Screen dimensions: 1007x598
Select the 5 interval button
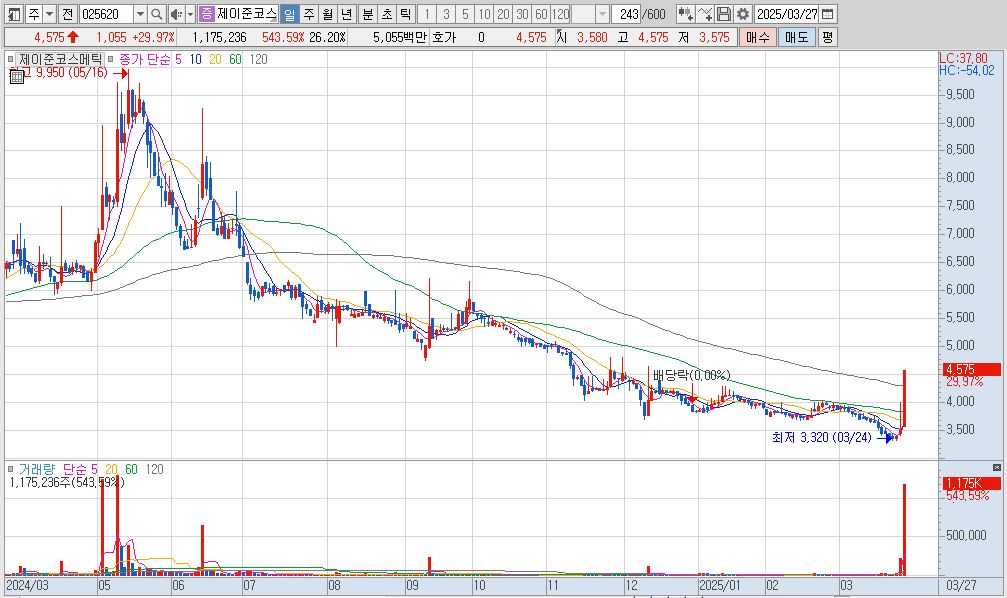tap(466, 13)
